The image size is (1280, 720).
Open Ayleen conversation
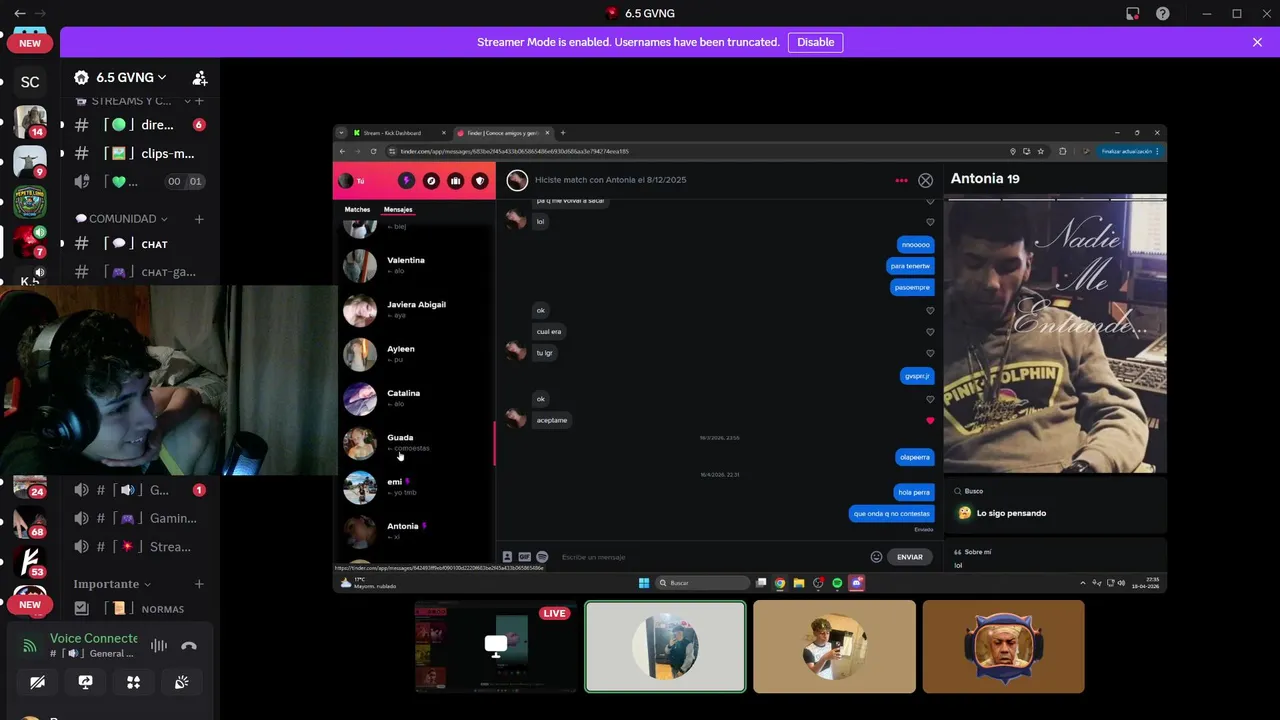click(x=414, y=354)
